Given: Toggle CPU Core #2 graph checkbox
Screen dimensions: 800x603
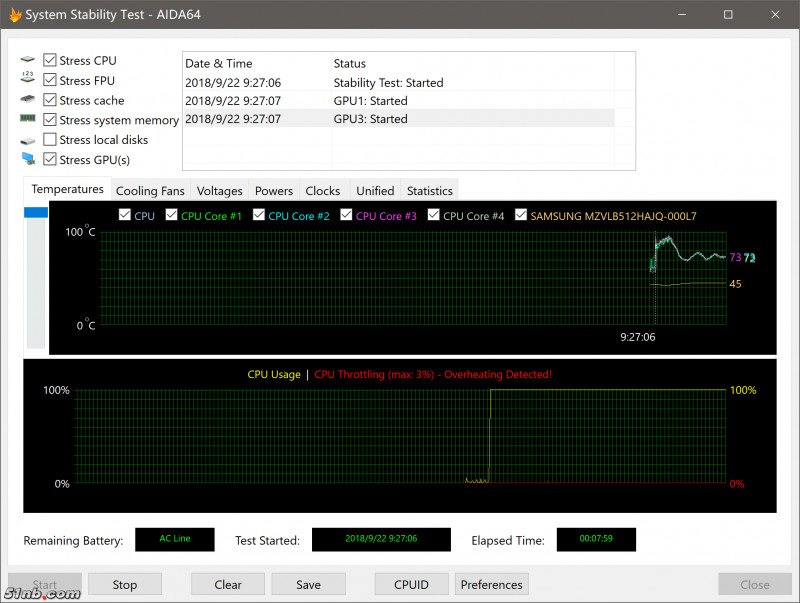Looking at the screenshot, I should click(259, 215).
